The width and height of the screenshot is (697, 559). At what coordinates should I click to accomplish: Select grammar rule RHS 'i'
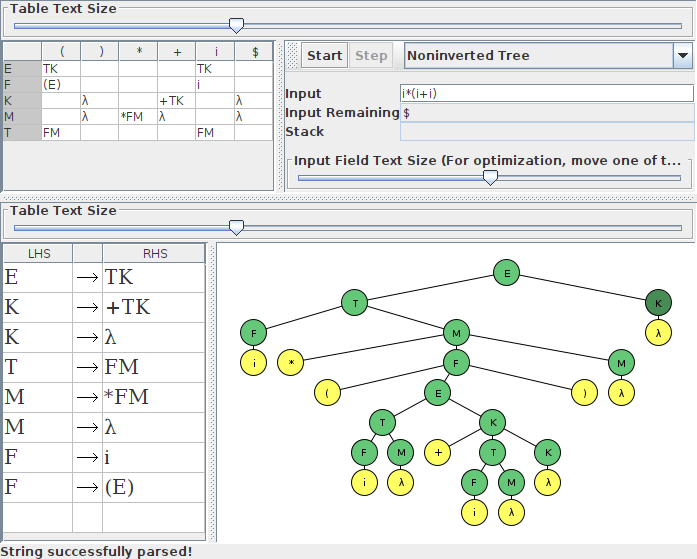tap(154, 457)
